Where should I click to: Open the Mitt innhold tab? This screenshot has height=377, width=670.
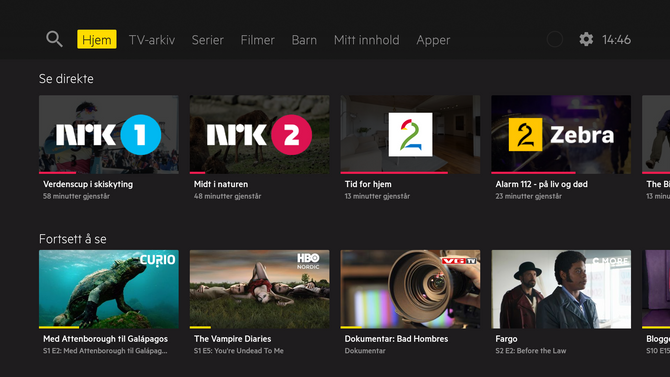367,40
